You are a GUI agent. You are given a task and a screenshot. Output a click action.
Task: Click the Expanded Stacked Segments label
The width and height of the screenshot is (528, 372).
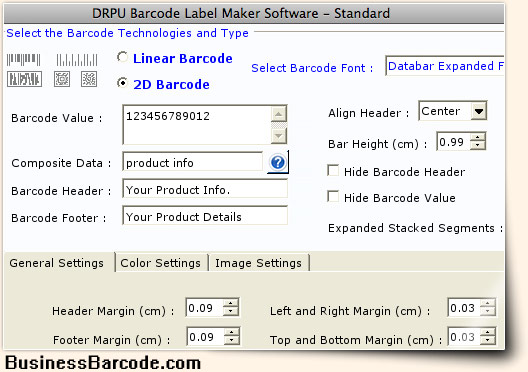[415, 228]
